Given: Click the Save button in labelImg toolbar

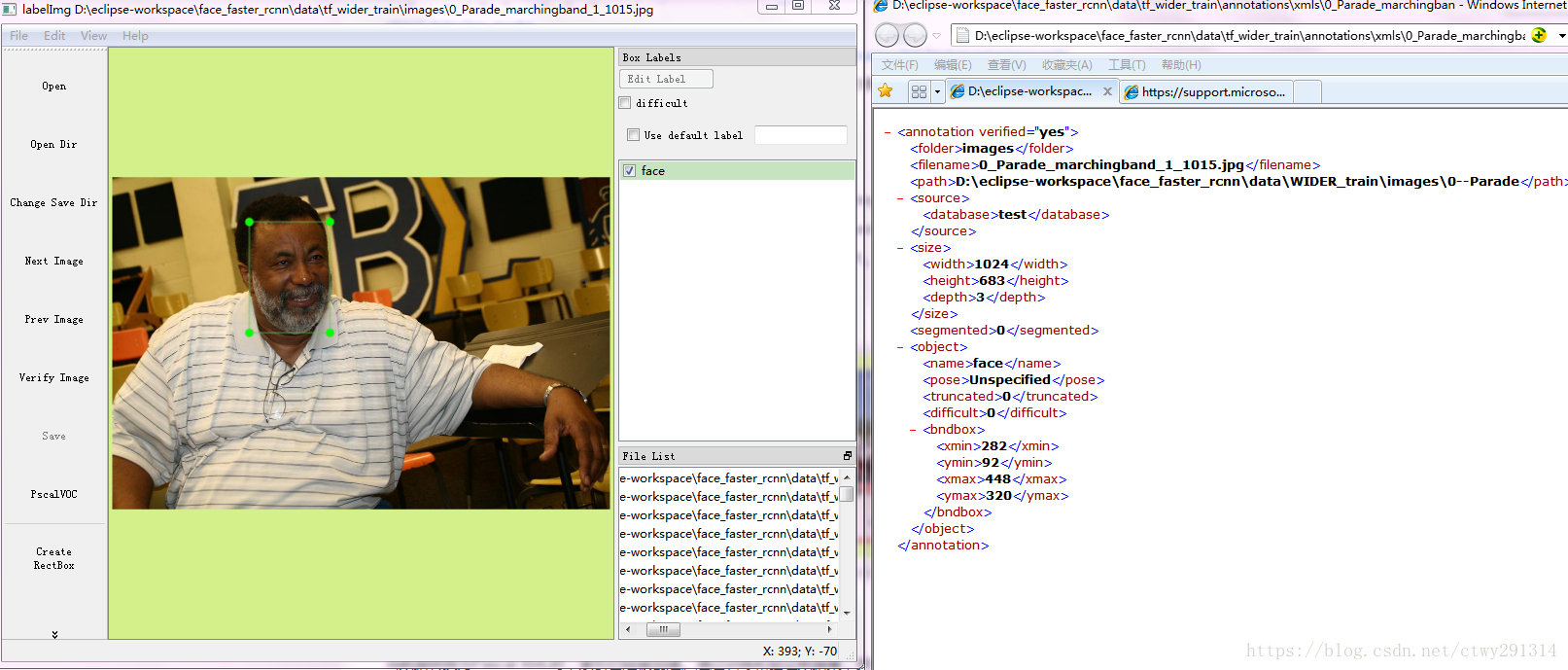Looking at the screenshot, I should [54, 437].
